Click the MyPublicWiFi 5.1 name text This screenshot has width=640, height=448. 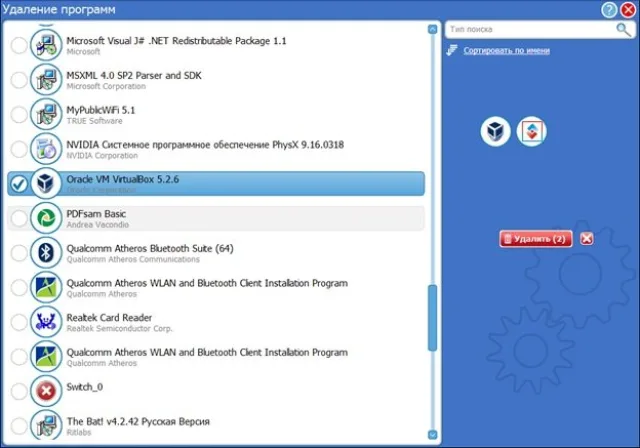[100, 110]
